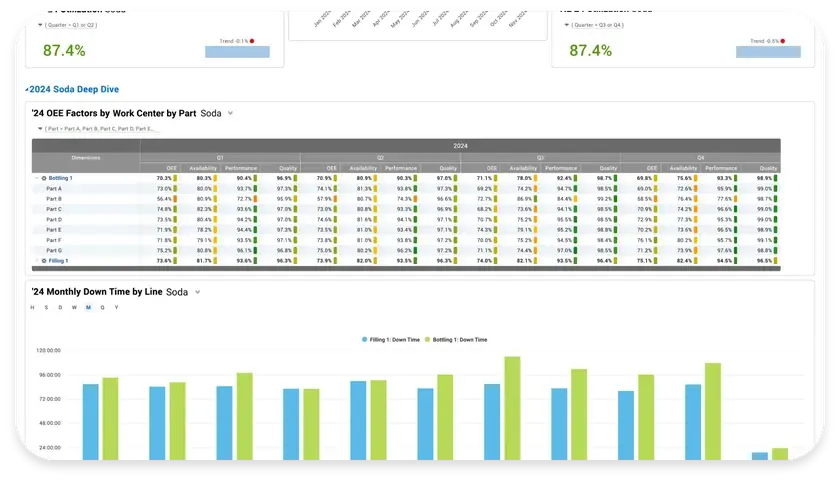The height and width of the screenshot is (482, 840).
Task: Click the Part B row label
Action: tap(54, 199)
